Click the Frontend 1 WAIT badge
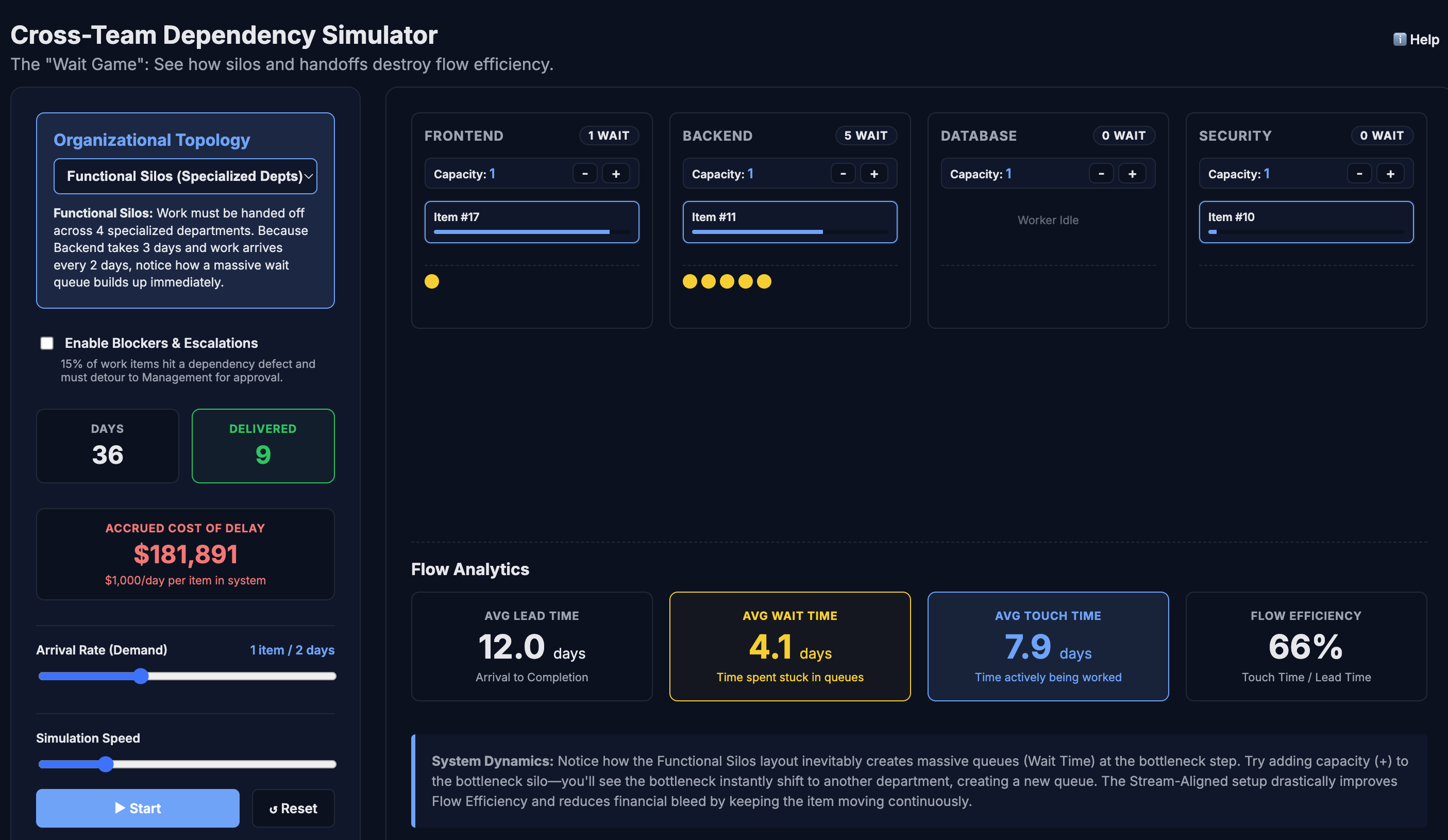The width and height of the screenshot is (1448, 840). pos(609,136)
